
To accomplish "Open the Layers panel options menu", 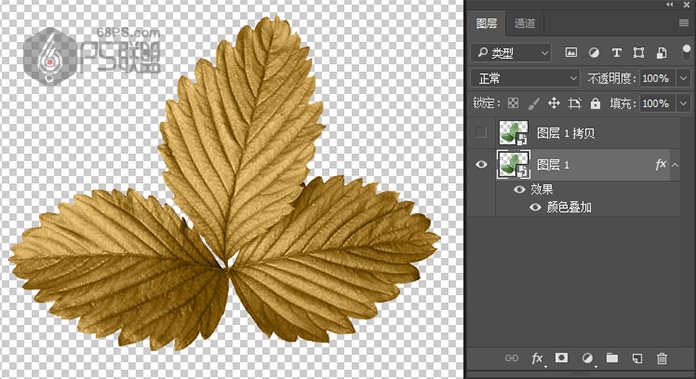I will click(684, 23).
